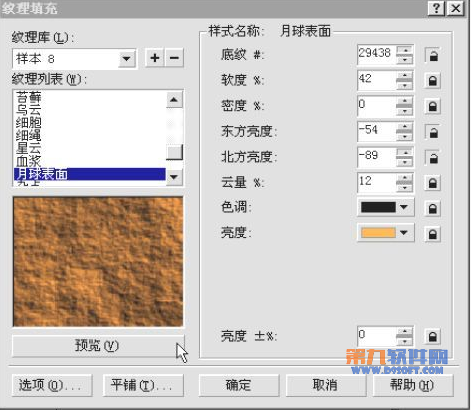The height and width of the screenshot is (410, 471).
Task: Toggle lock icon for 色调 color
Action: [x=433, y=209]
